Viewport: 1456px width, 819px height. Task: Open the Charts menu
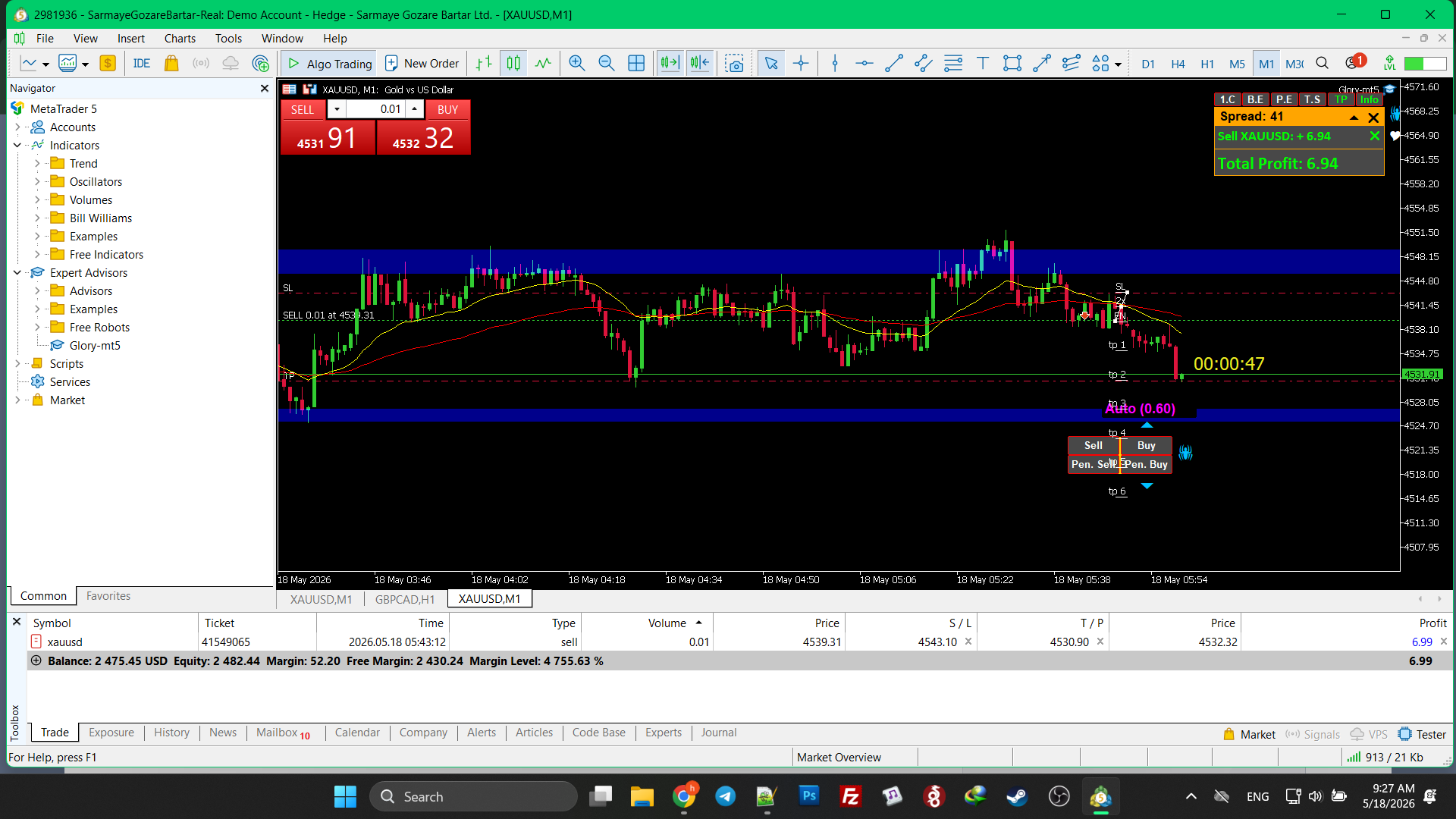tap(180, 38)
